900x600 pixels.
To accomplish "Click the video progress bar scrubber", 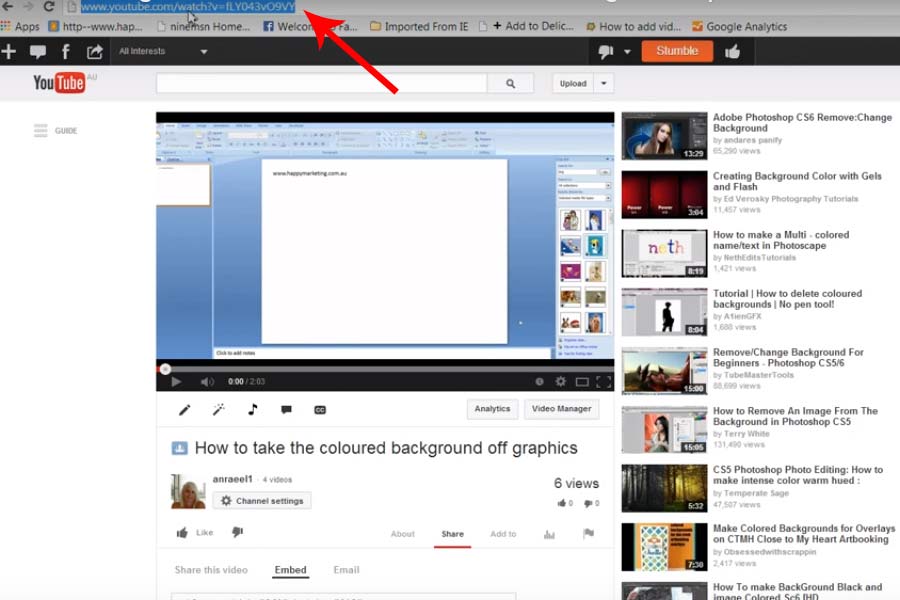I will click(165, 369).
